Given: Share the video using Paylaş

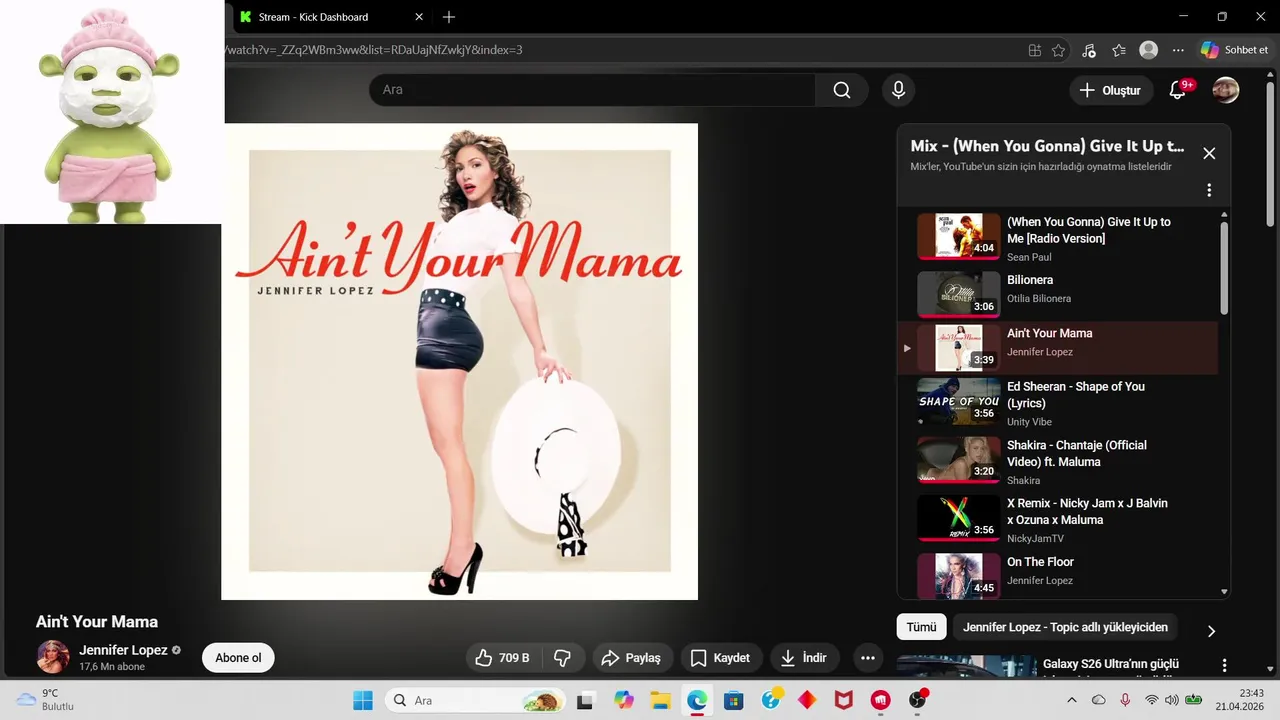Looking at the screenshot, I should click(631, 658).
